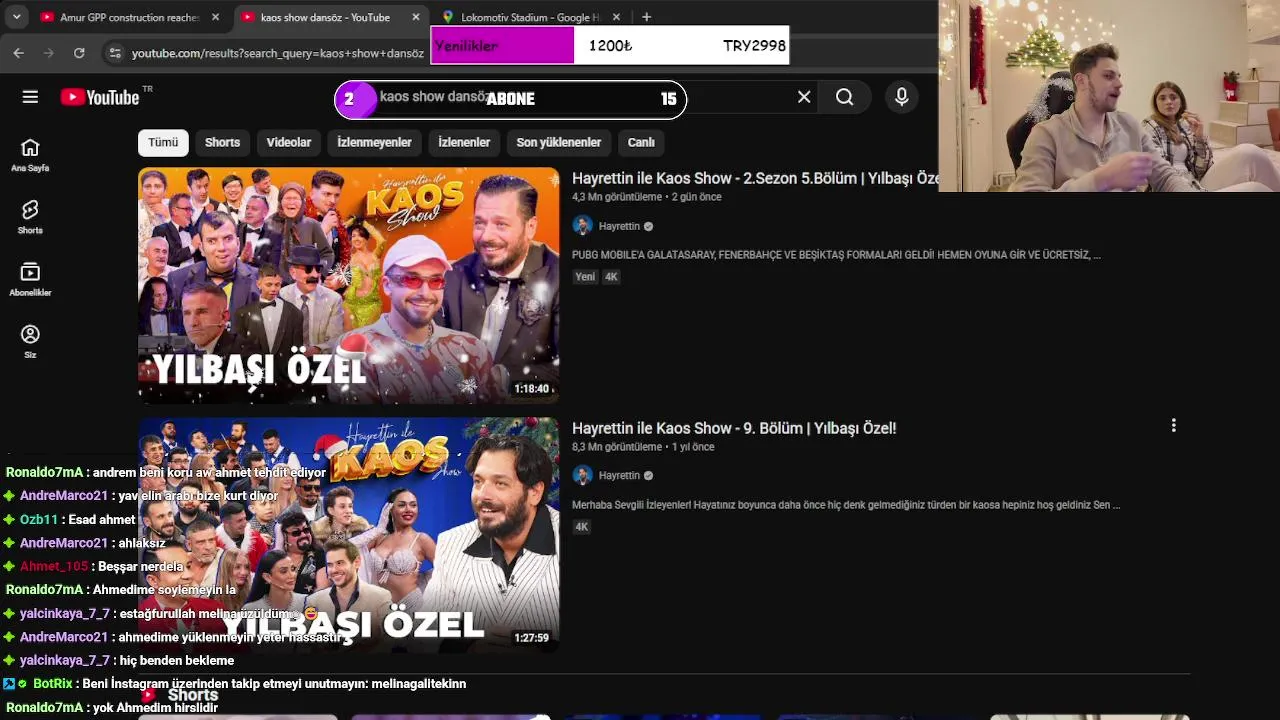Open a new browser tab with plus
The width and height of the screenshot is (1280, 720).
coord(646,17)
